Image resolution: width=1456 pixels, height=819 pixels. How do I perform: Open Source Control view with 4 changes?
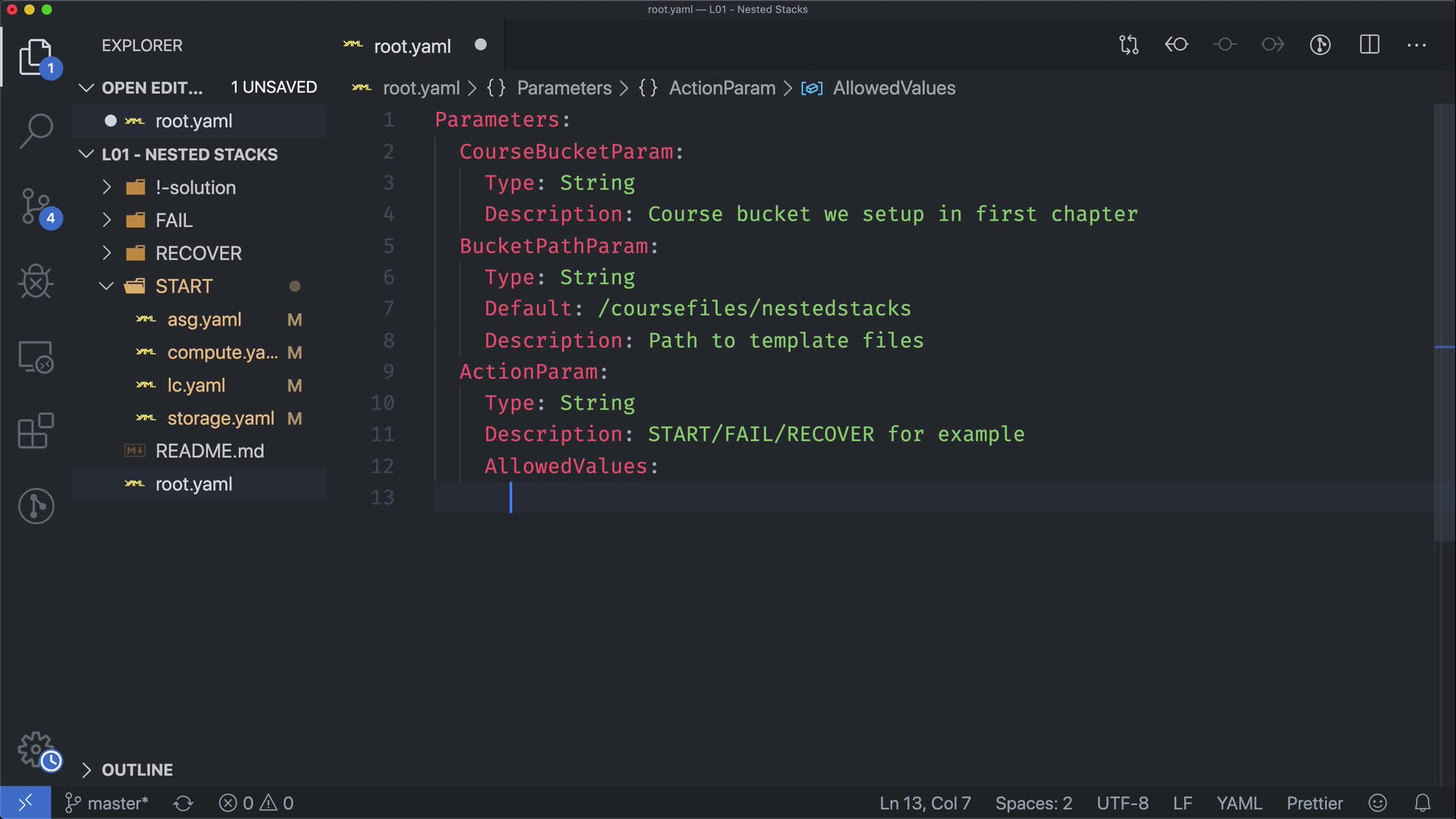[36, 206]
